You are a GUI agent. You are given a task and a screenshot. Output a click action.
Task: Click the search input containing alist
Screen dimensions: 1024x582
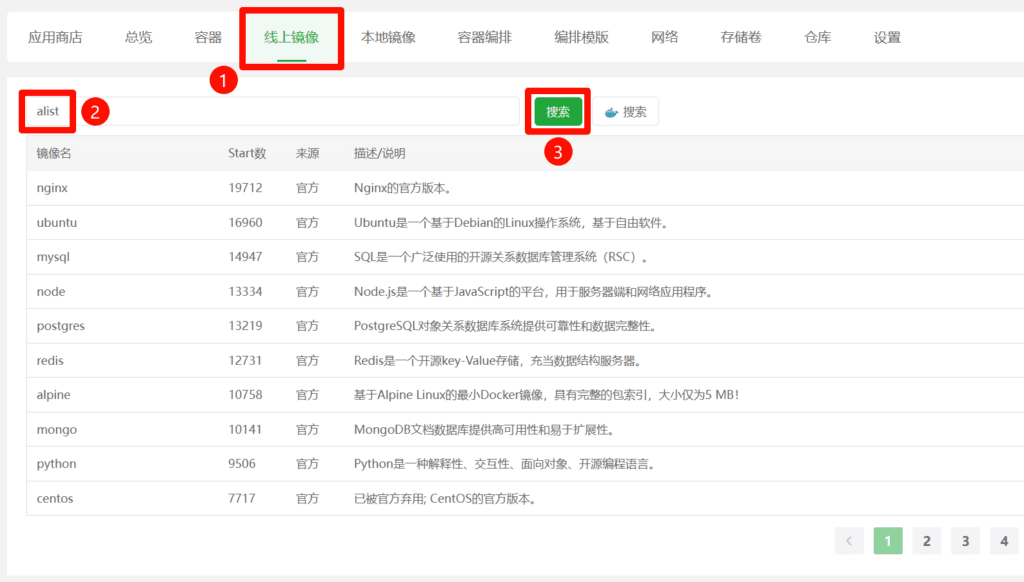(x=250, y=111)
